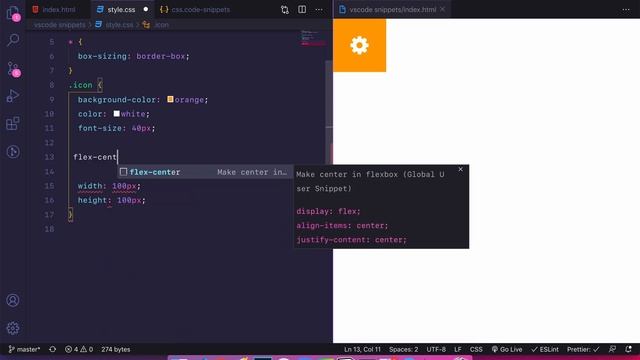Split the editor to the right
Viewport: 640px width, 360px height.
[x=302, y=9]
